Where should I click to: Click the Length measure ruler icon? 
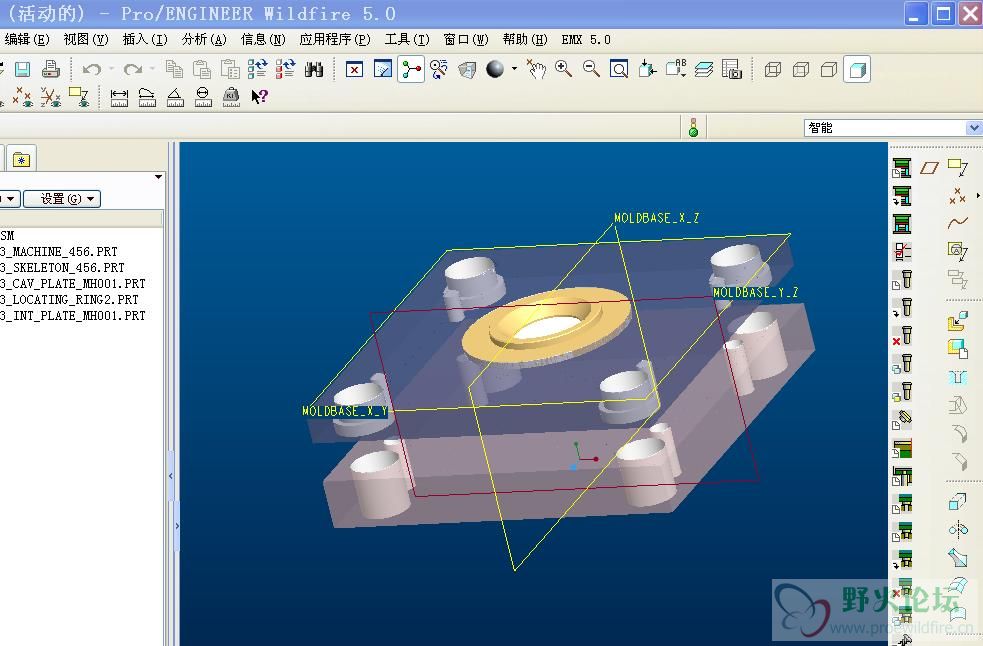coord(147,97)
